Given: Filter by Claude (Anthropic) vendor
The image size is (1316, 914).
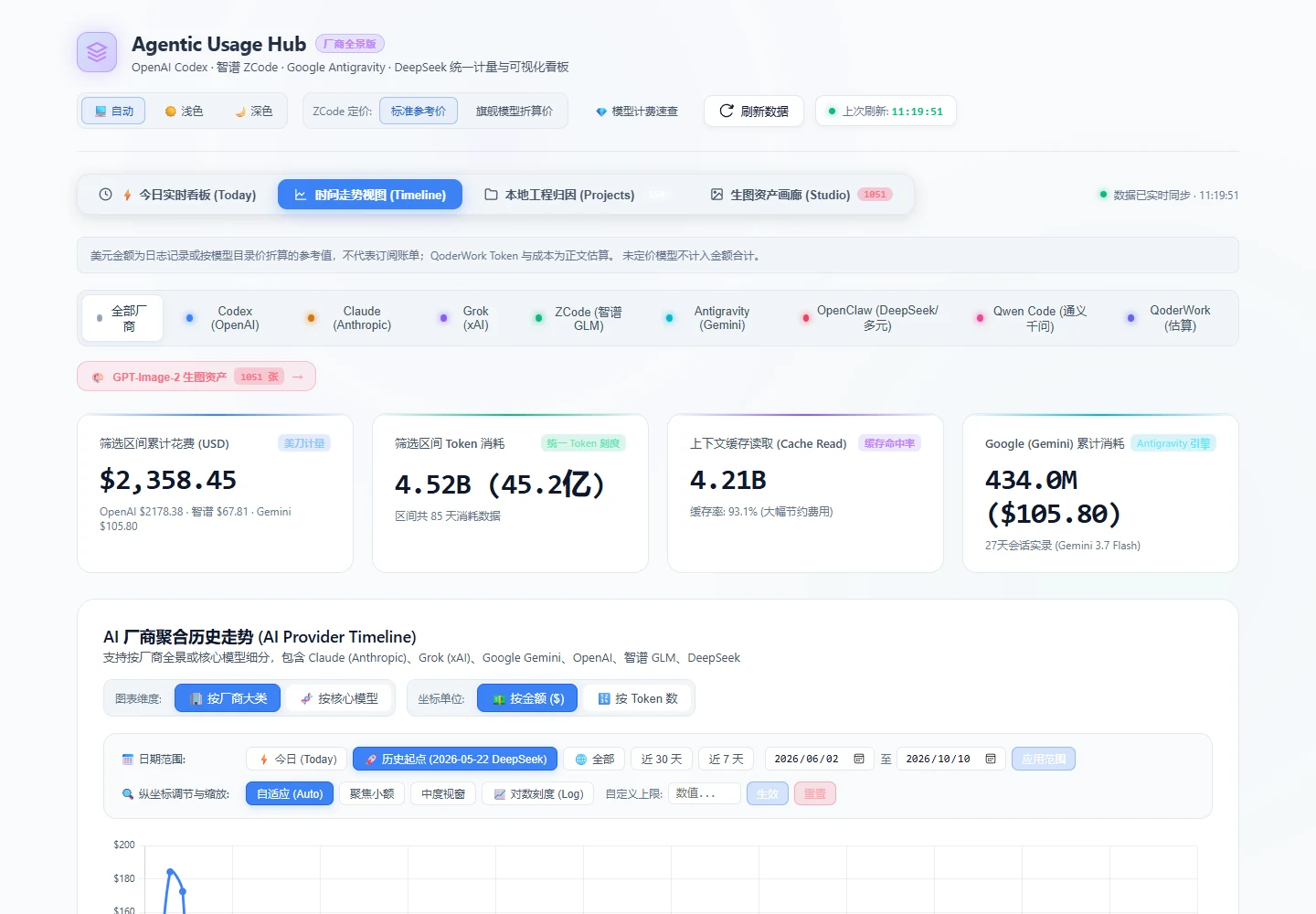Looking at the screenshot, I should point(351,318).
